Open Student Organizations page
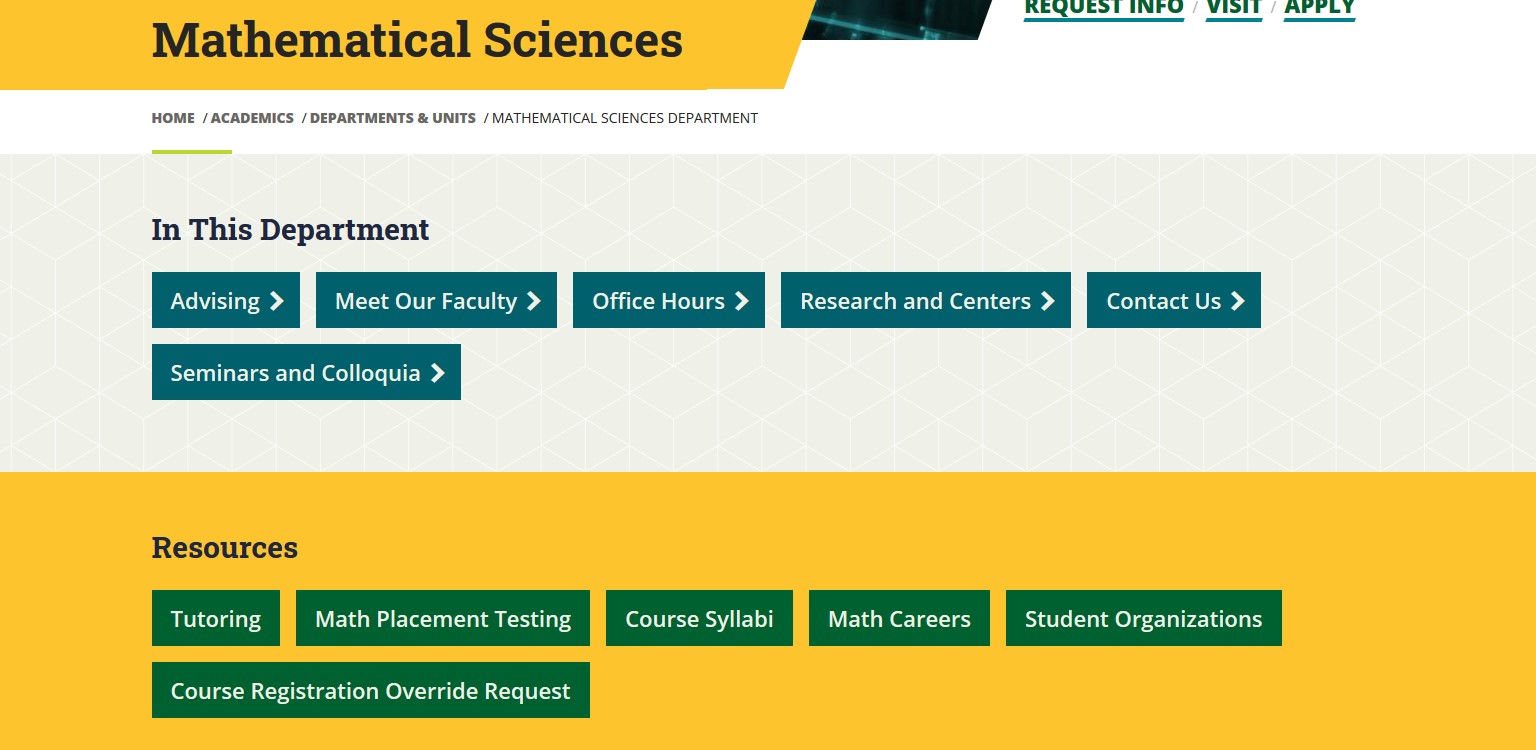Image resolution: width=1536 pixels, height=750 pixels. [1143, 619]
